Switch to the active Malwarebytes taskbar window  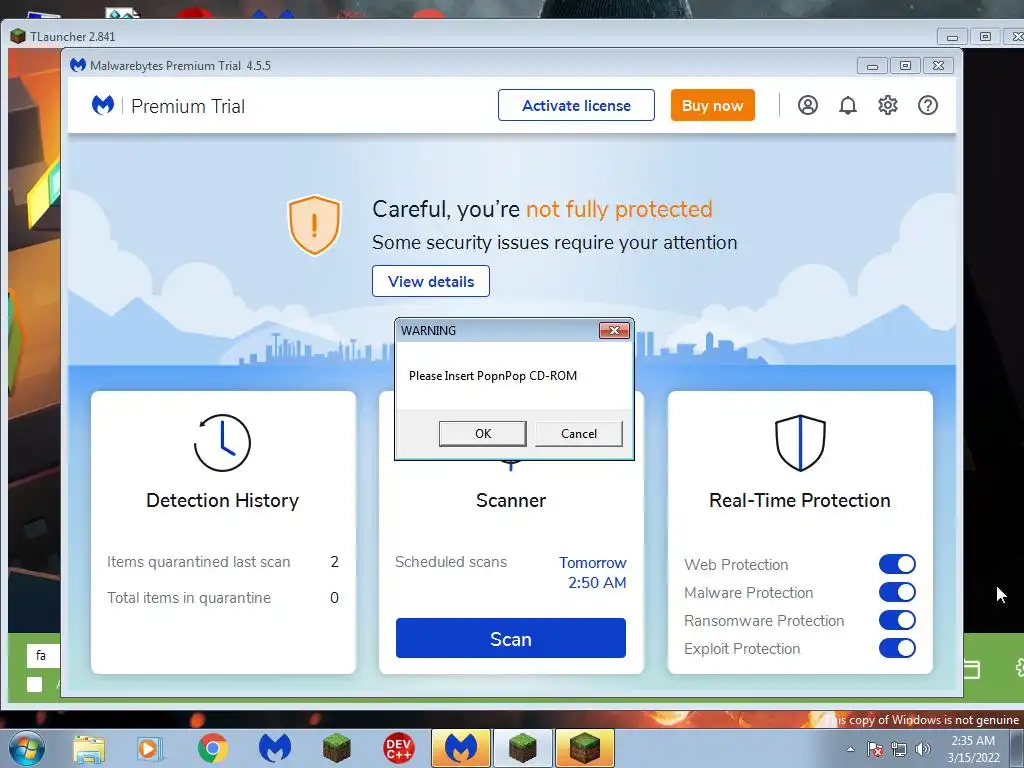coord(460,748)
